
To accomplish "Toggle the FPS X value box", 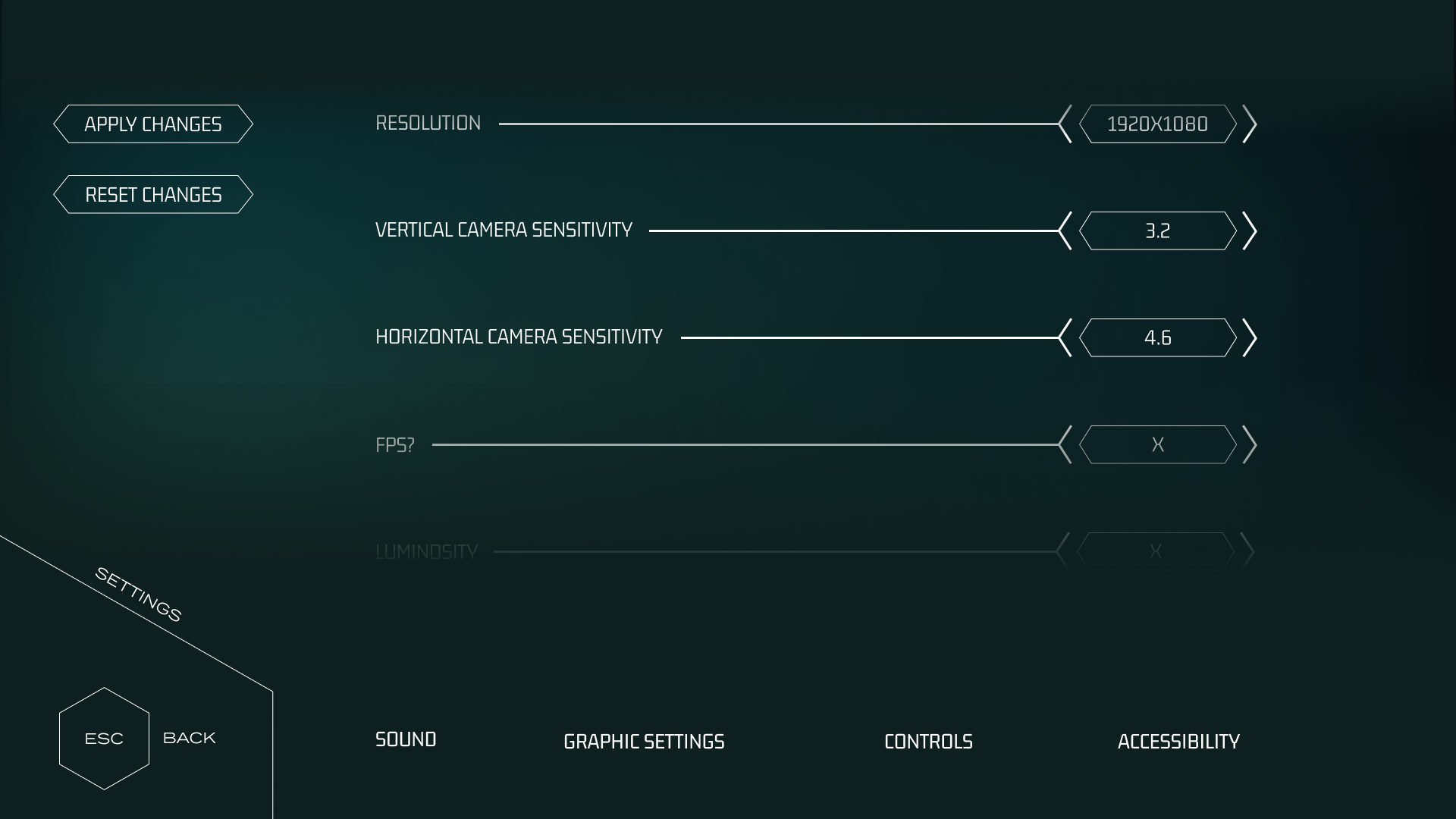I will (x=1157, y=444).
